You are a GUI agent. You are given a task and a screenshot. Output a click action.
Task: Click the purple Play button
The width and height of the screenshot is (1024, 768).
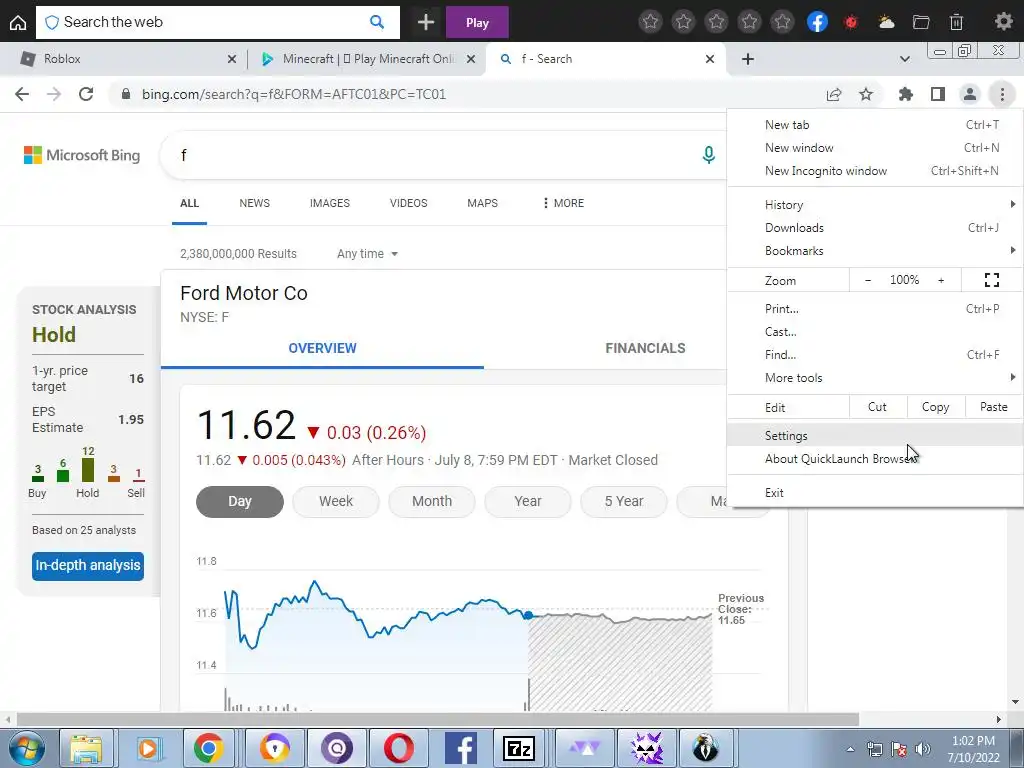(477, 23)
